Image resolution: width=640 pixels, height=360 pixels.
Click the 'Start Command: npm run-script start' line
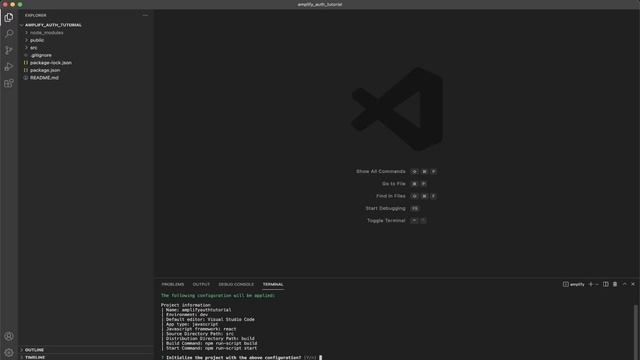(211, 348)
